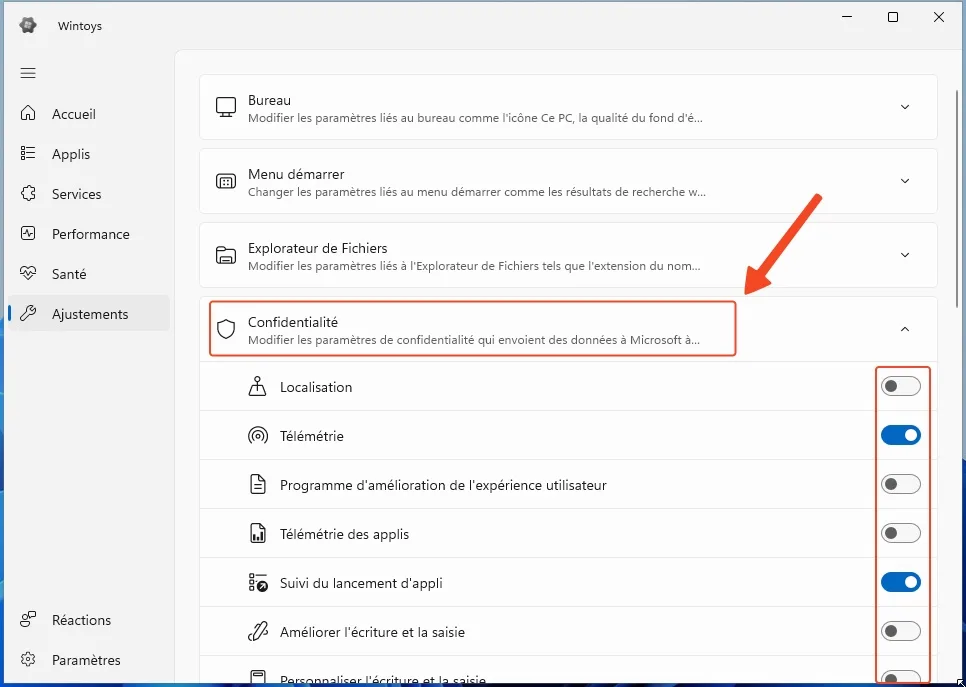Turn off Suivi du lancement d'appli
966x687 pixels.
coord(901,582)
